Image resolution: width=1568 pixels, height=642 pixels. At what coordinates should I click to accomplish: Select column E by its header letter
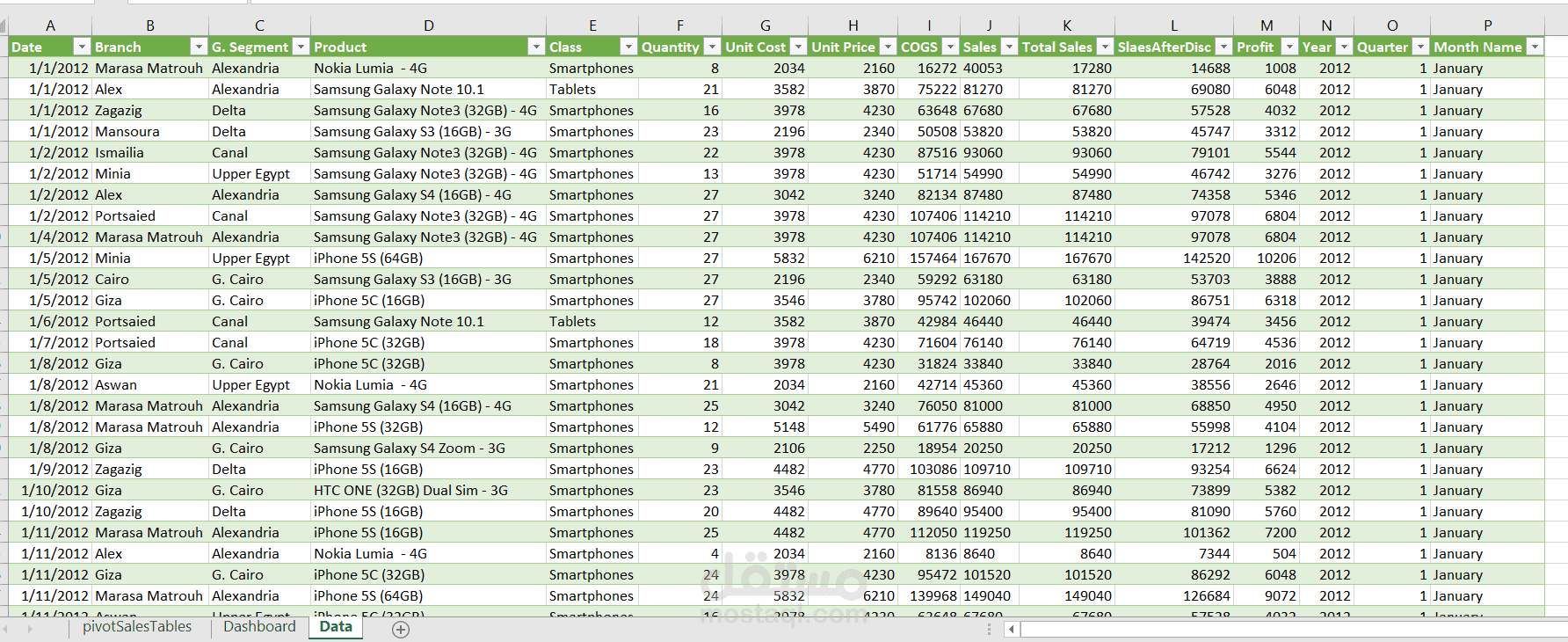coord(592,26)
